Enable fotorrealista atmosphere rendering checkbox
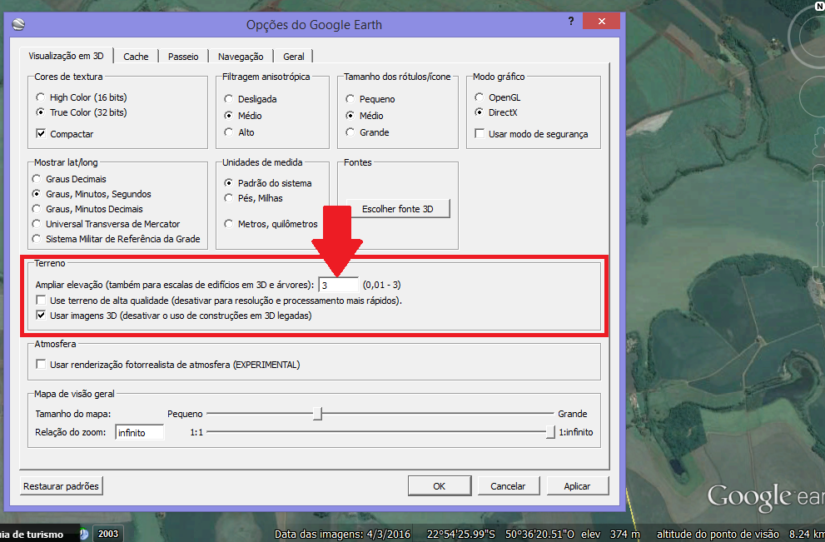 pos(41,364)
